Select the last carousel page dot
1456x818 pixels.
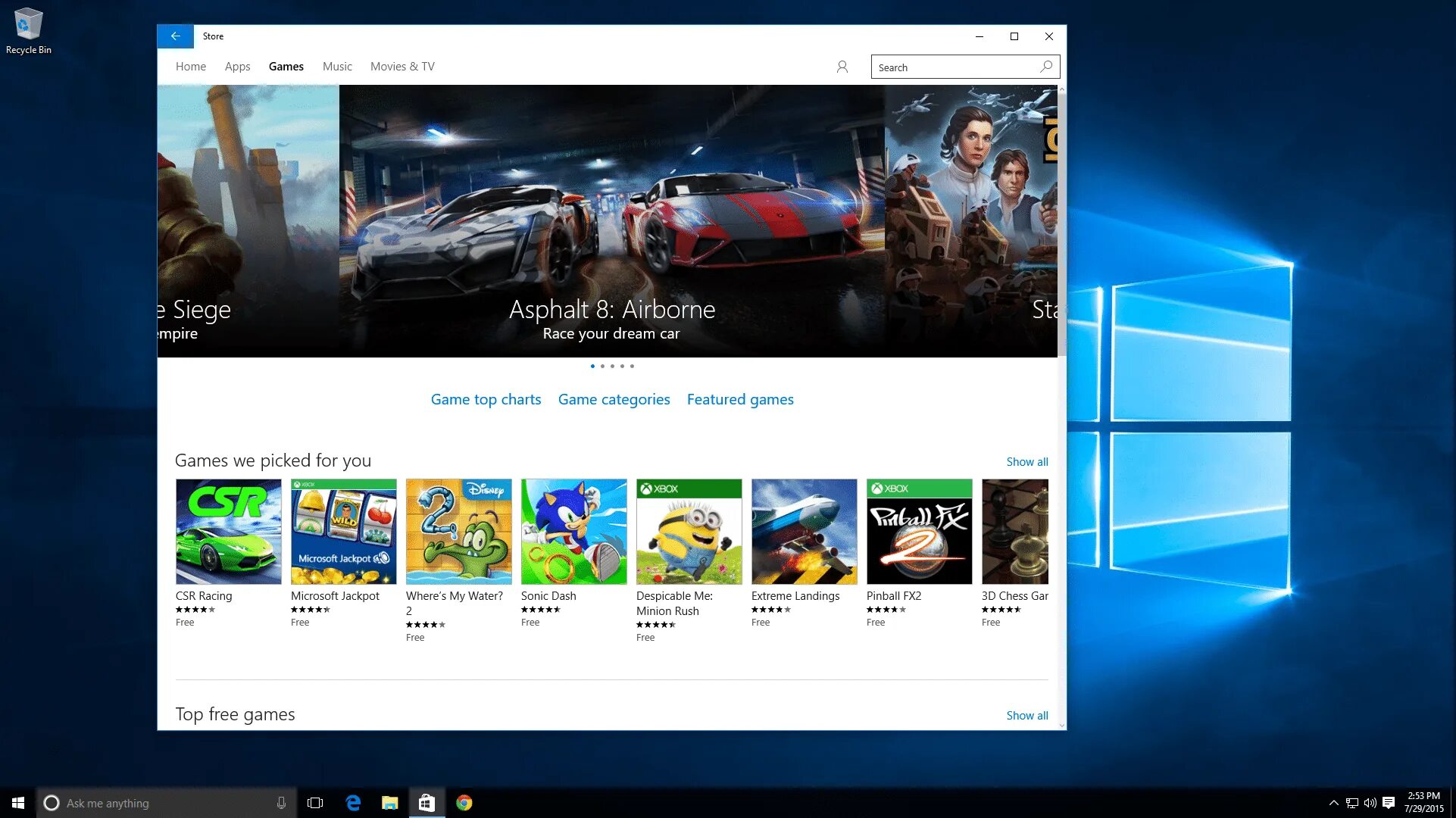[x=632, y=366]
